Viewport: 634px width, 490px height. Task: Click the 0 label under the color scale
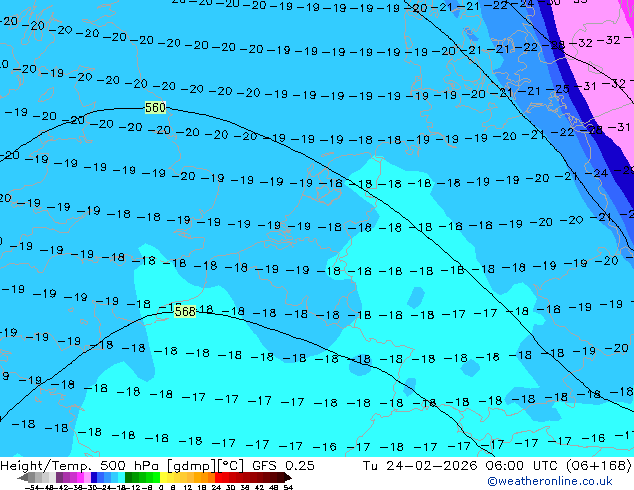(161, 487)
